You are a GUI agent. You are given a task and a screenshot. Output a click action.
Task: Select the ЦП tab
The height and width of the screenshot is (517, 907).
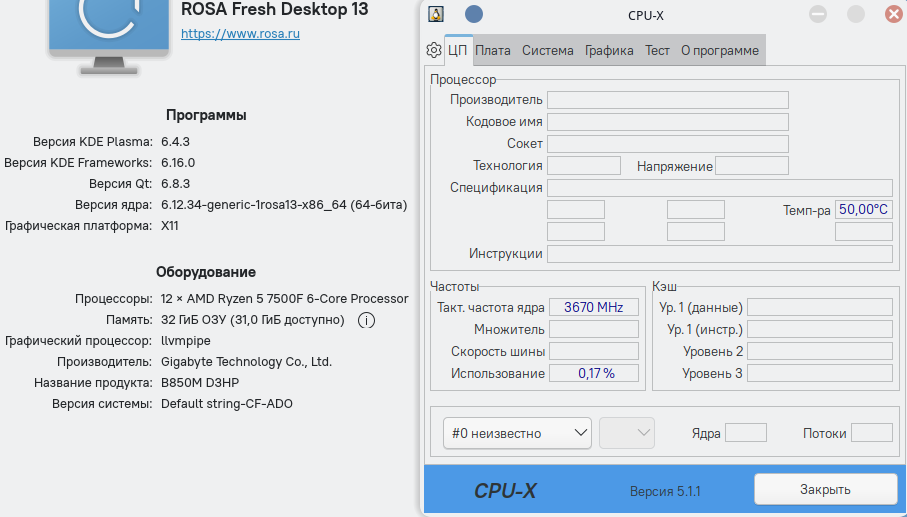coord(458,51)
